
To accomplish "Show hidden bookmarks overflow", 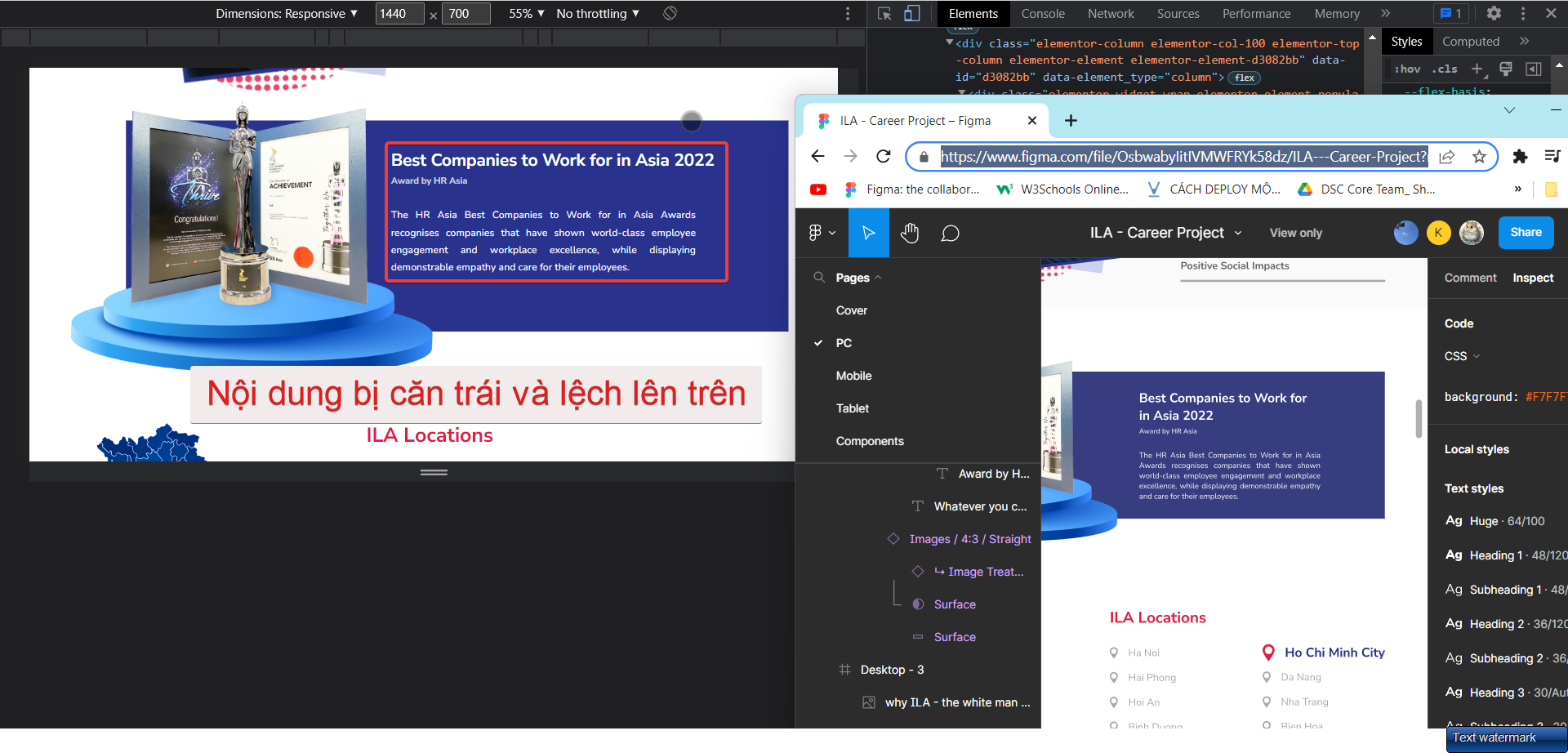I will point(1518,189).
